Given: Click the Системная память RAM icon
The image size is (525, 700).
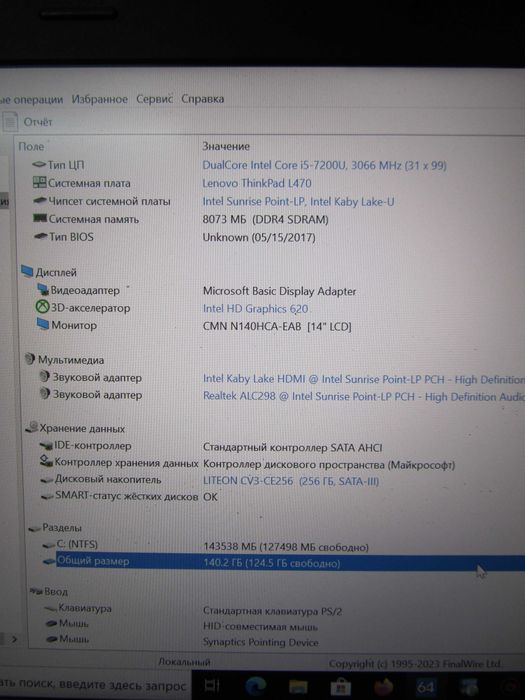Looking at the screenshot, I should (x=40, y=219).
